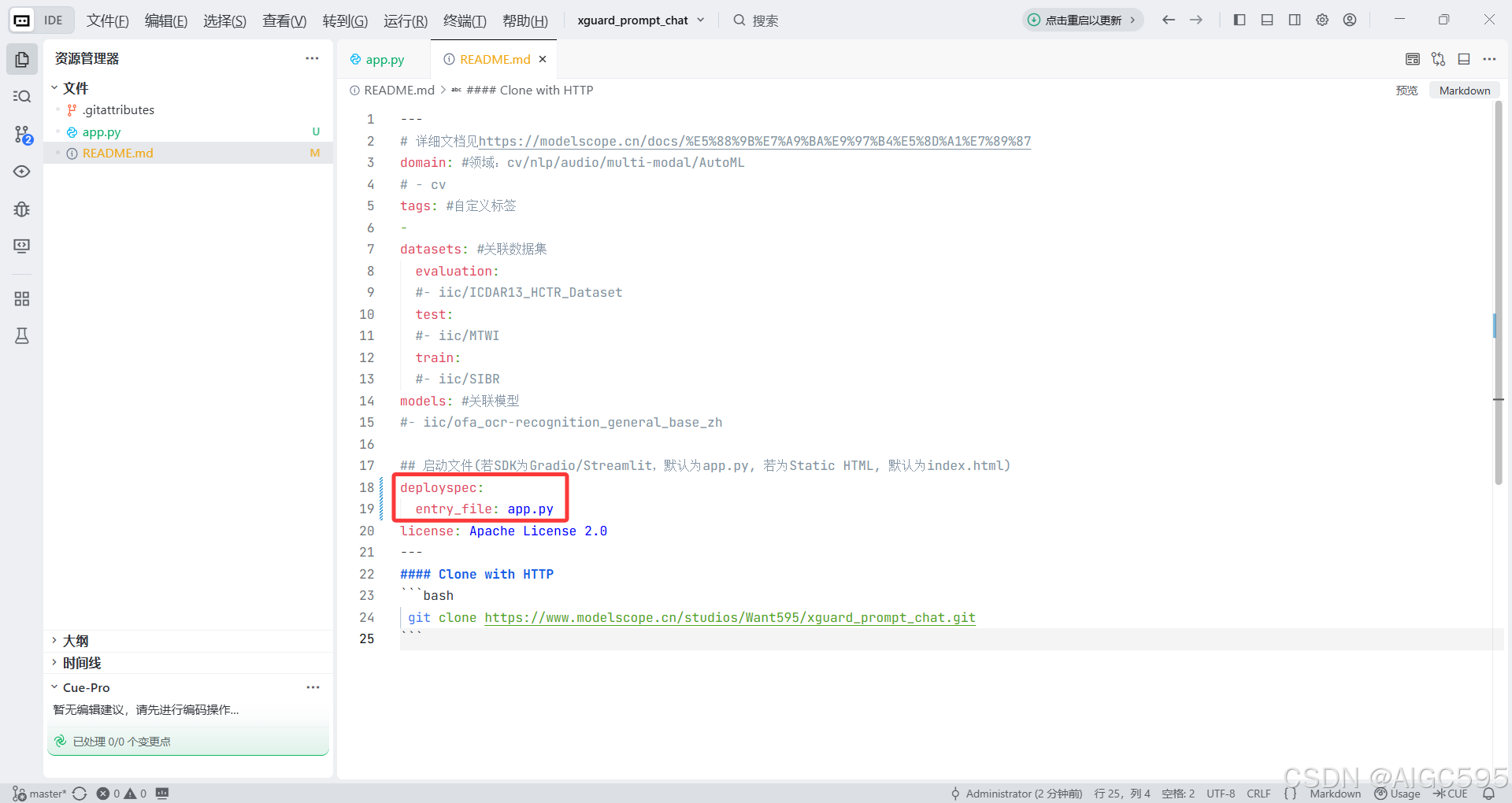Open the 编辑(E) menu

[x=166, y=20]
